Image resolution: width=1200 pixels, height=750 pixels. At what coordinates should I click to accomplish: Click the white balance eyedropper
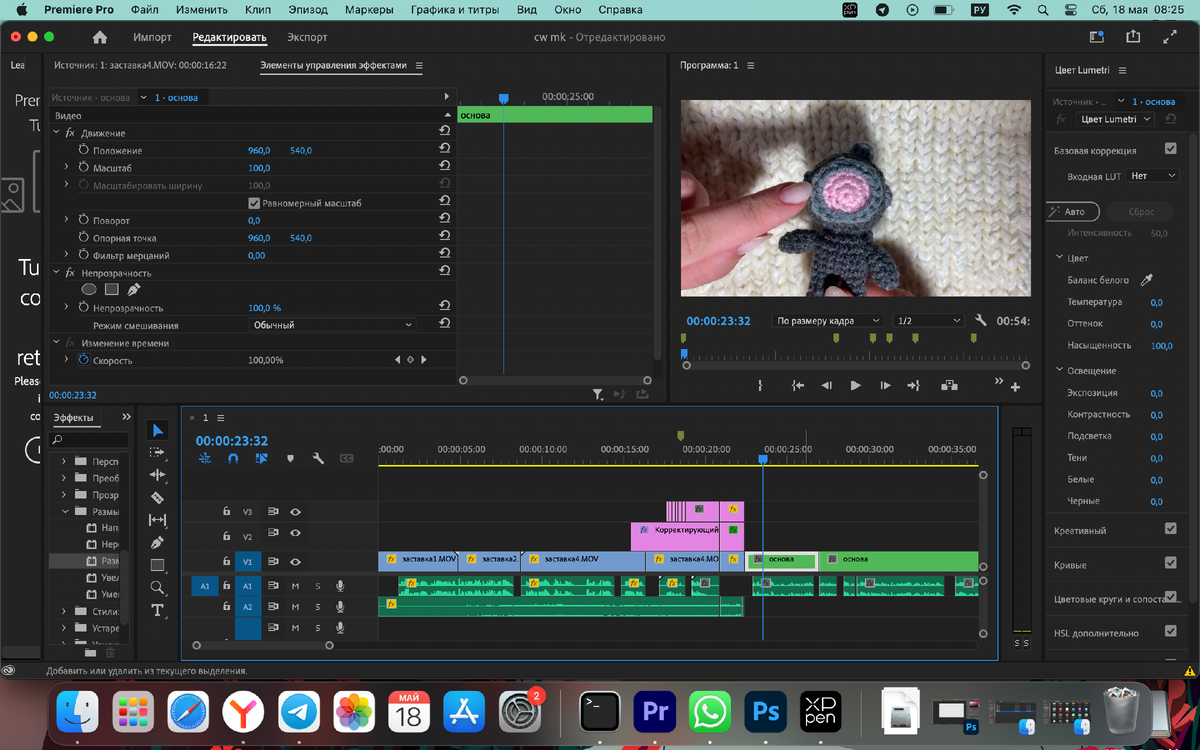tap(1147, 280)
